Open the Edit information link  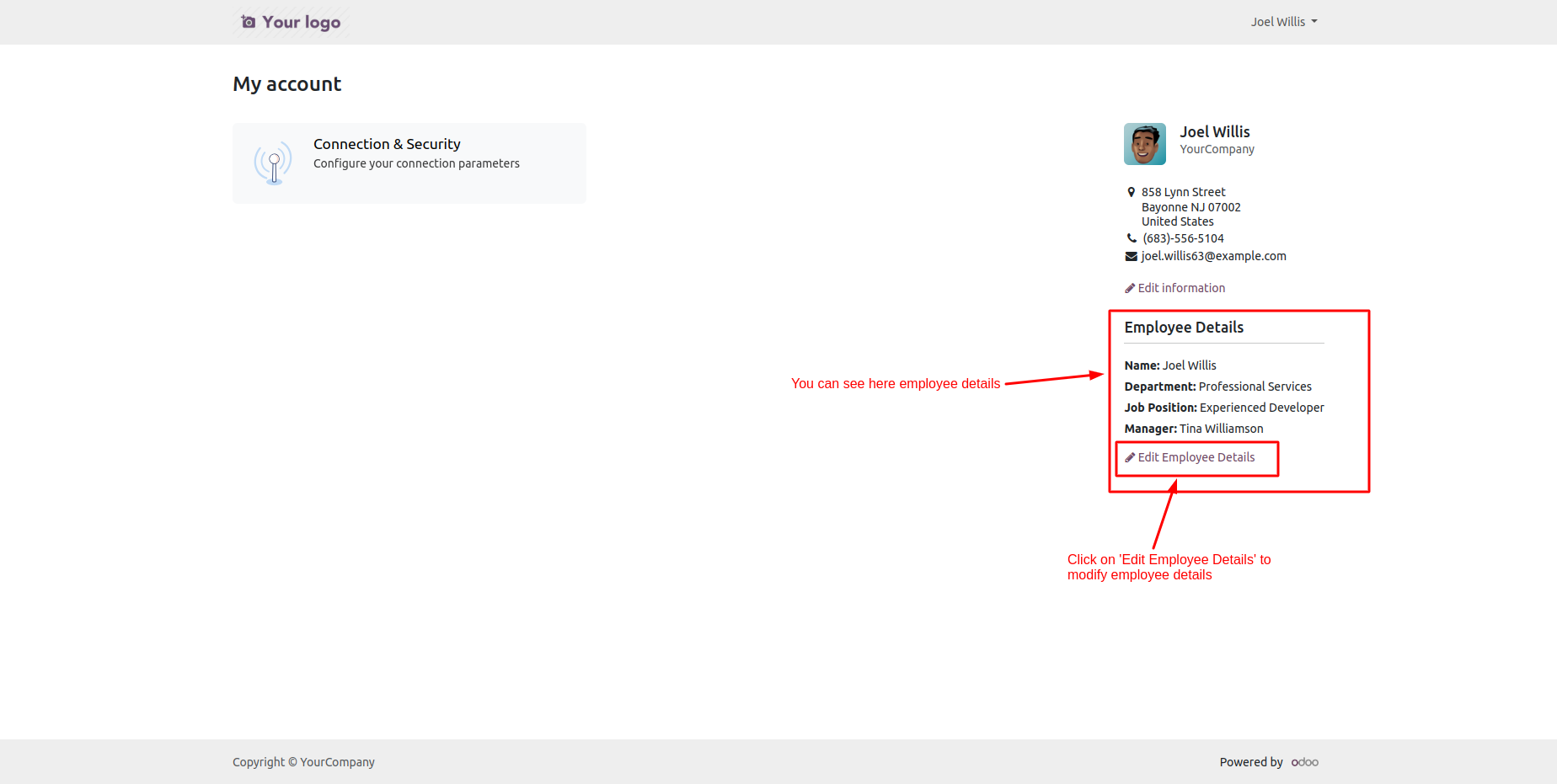pyautogui.click(x=1181, y=288)
